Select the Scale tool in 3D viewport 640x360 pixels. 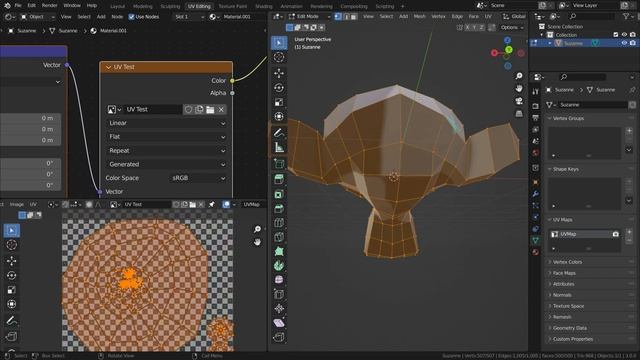(279, 102)
